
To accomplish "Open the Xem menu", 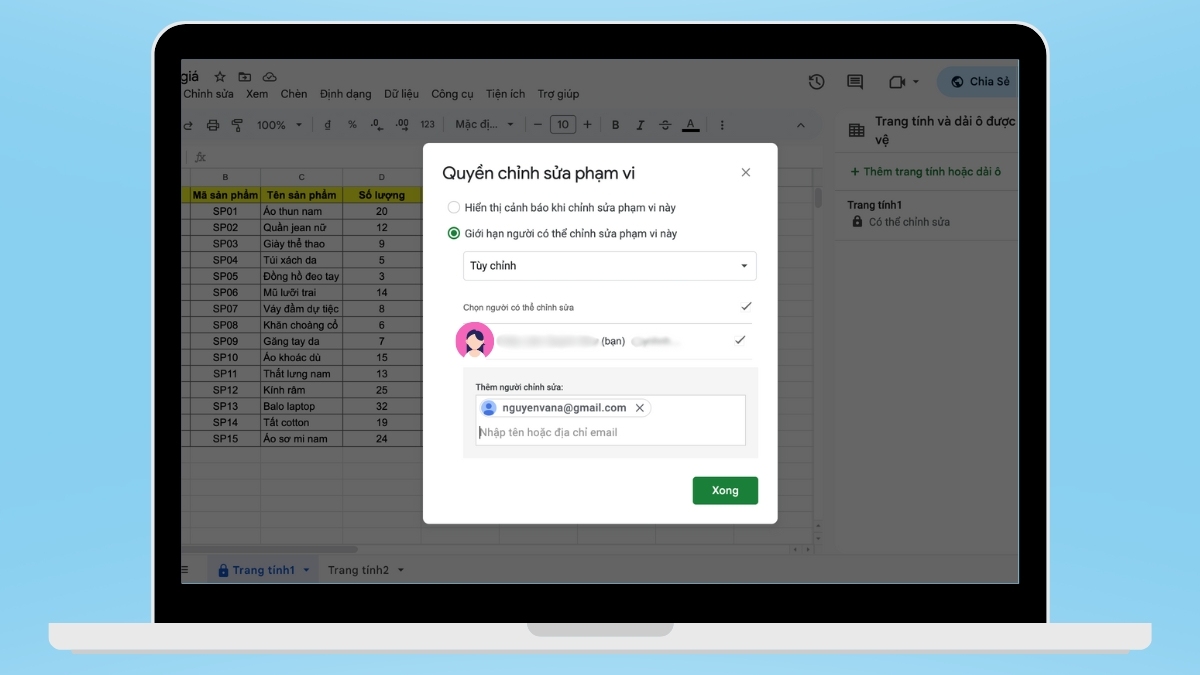I will (257, 94).
